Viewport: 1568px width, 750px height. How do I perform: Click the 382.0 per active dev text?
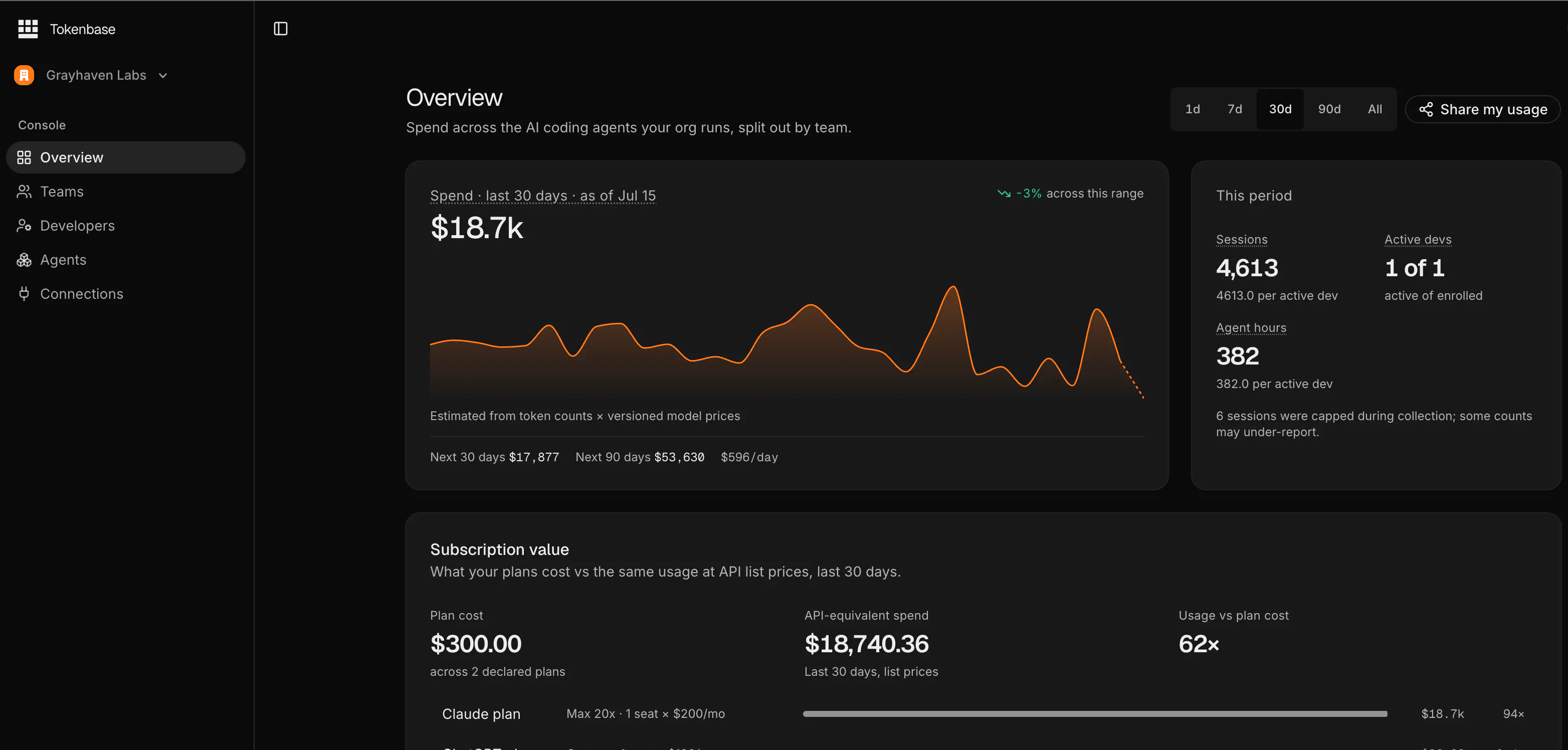click(1275, 384)
